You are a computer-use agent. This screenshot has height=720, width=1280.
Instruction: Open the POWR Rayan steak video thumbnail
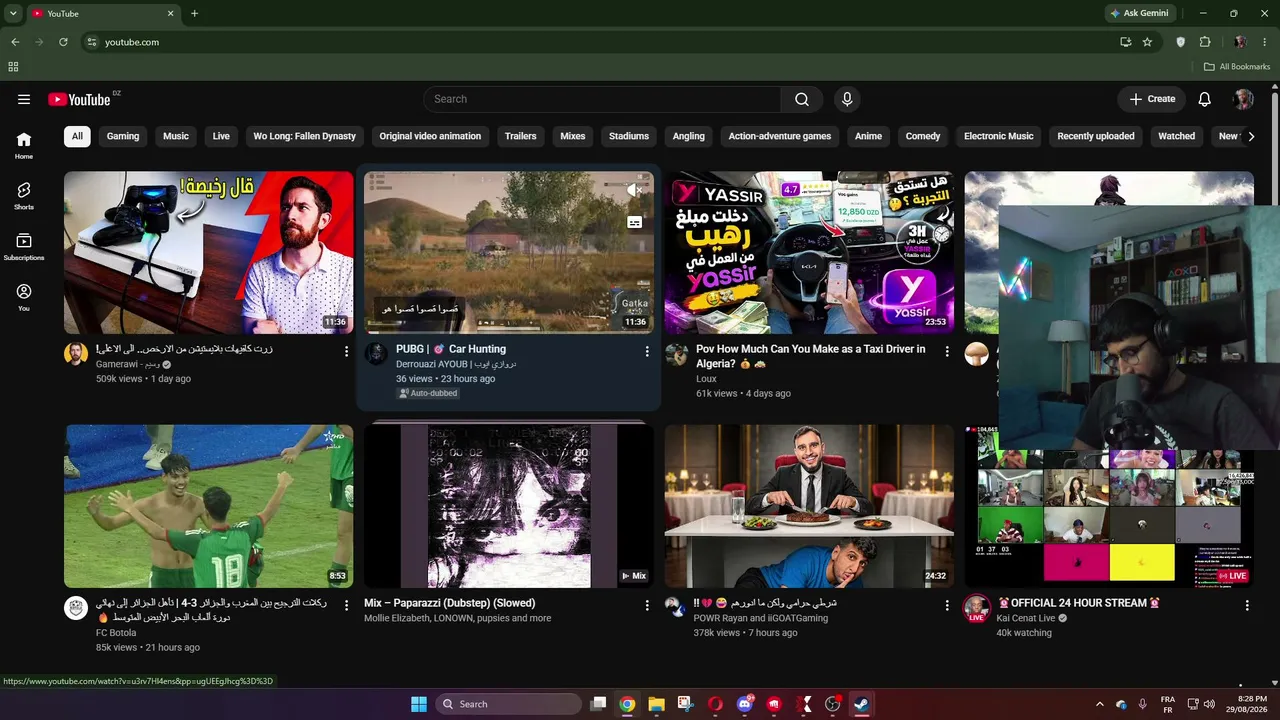(x=809, y=506)
